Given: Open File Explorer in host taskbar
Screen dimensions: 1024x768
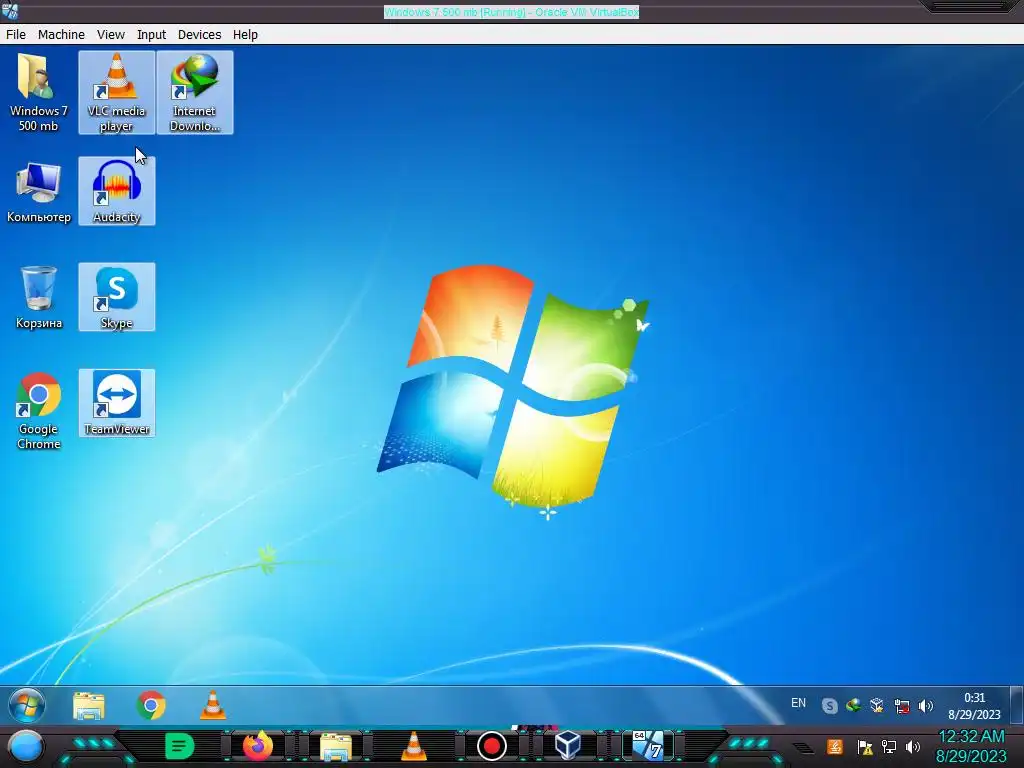Looking at the screenshot, I should click(x=336, y=746).
